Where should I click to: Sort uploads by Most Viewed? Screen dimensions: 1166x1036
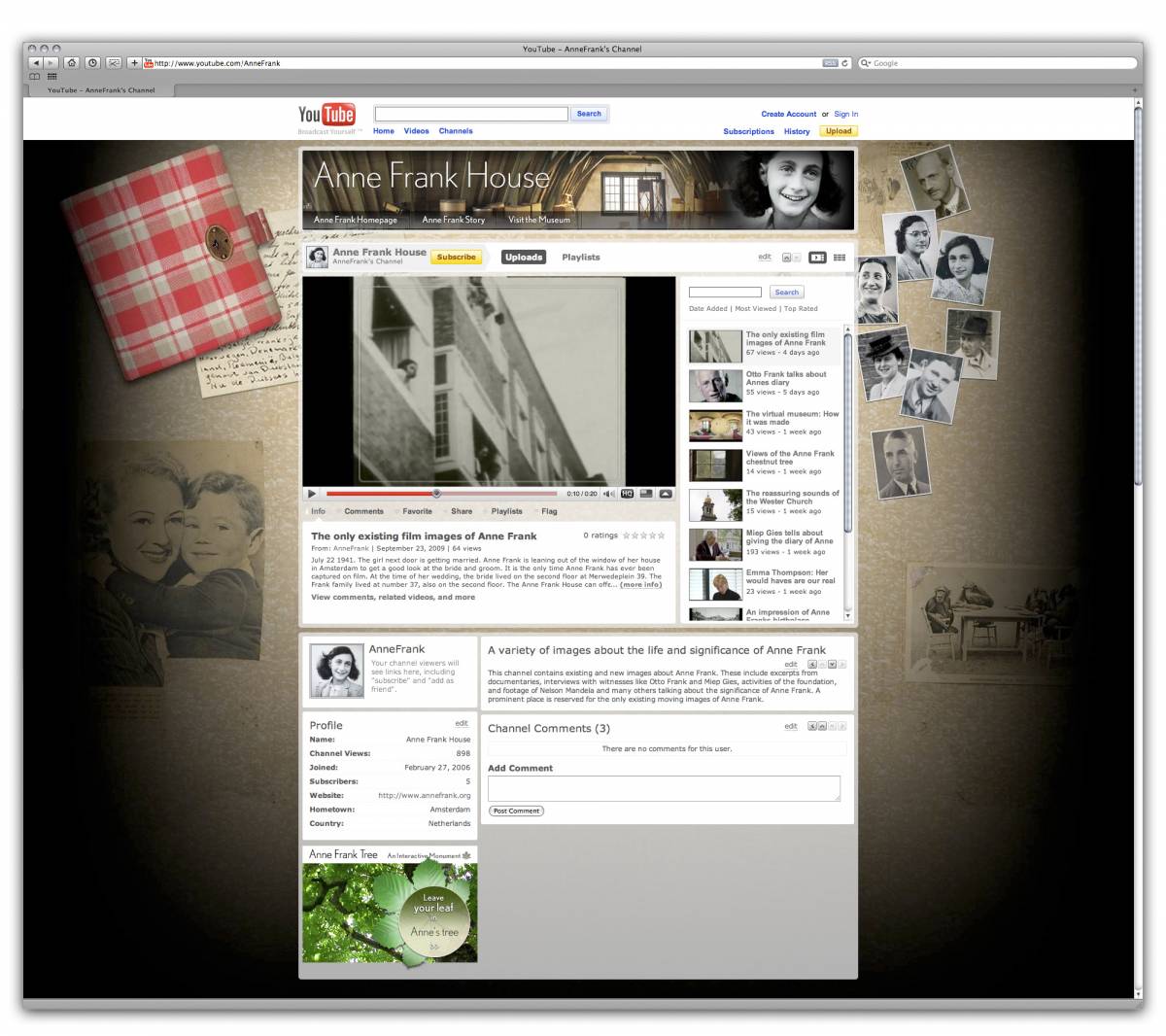click(x=756, y=309)
